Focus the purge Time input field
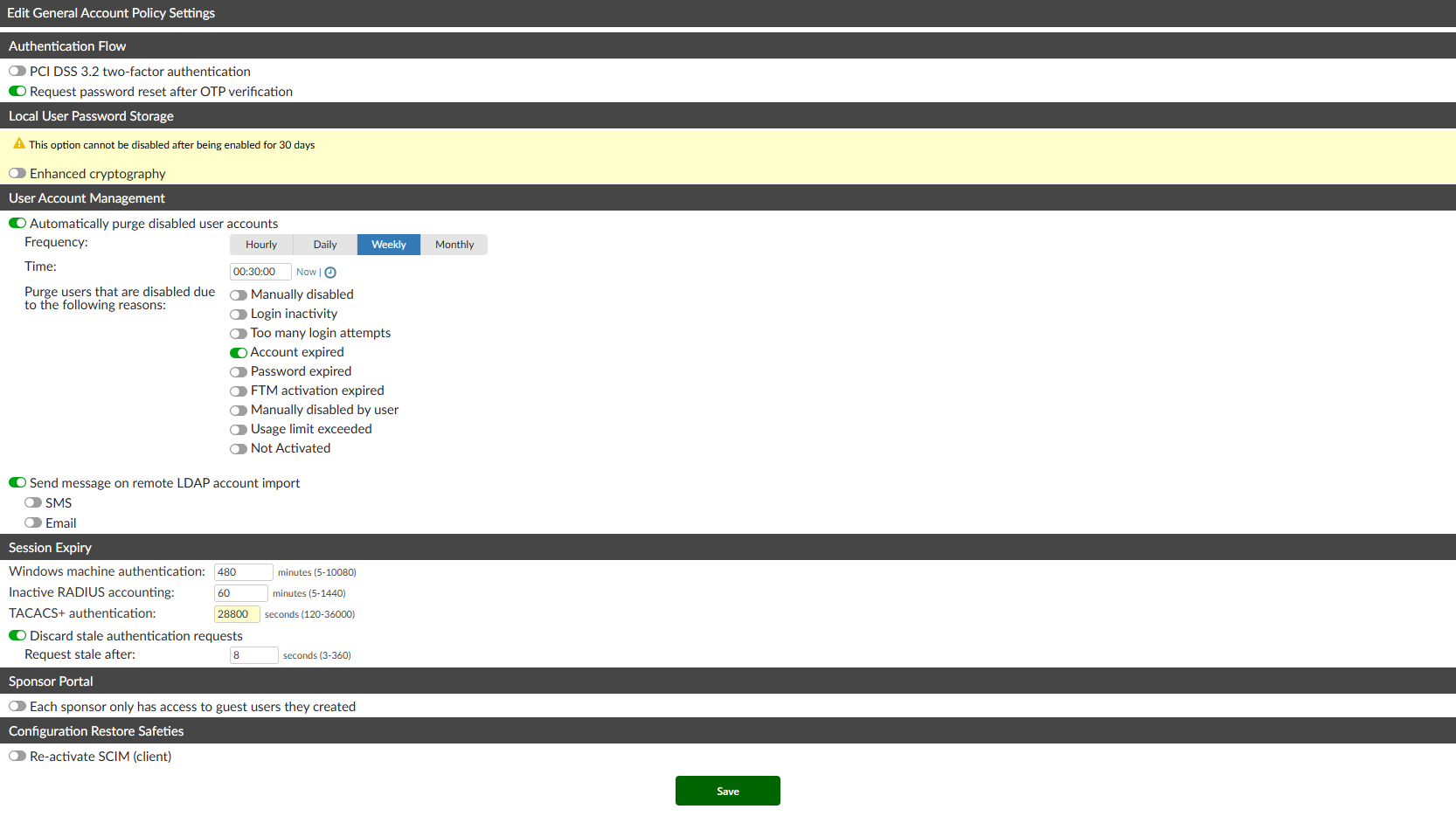The width and height of the screenshot is (1456, 823). [260, 272]
